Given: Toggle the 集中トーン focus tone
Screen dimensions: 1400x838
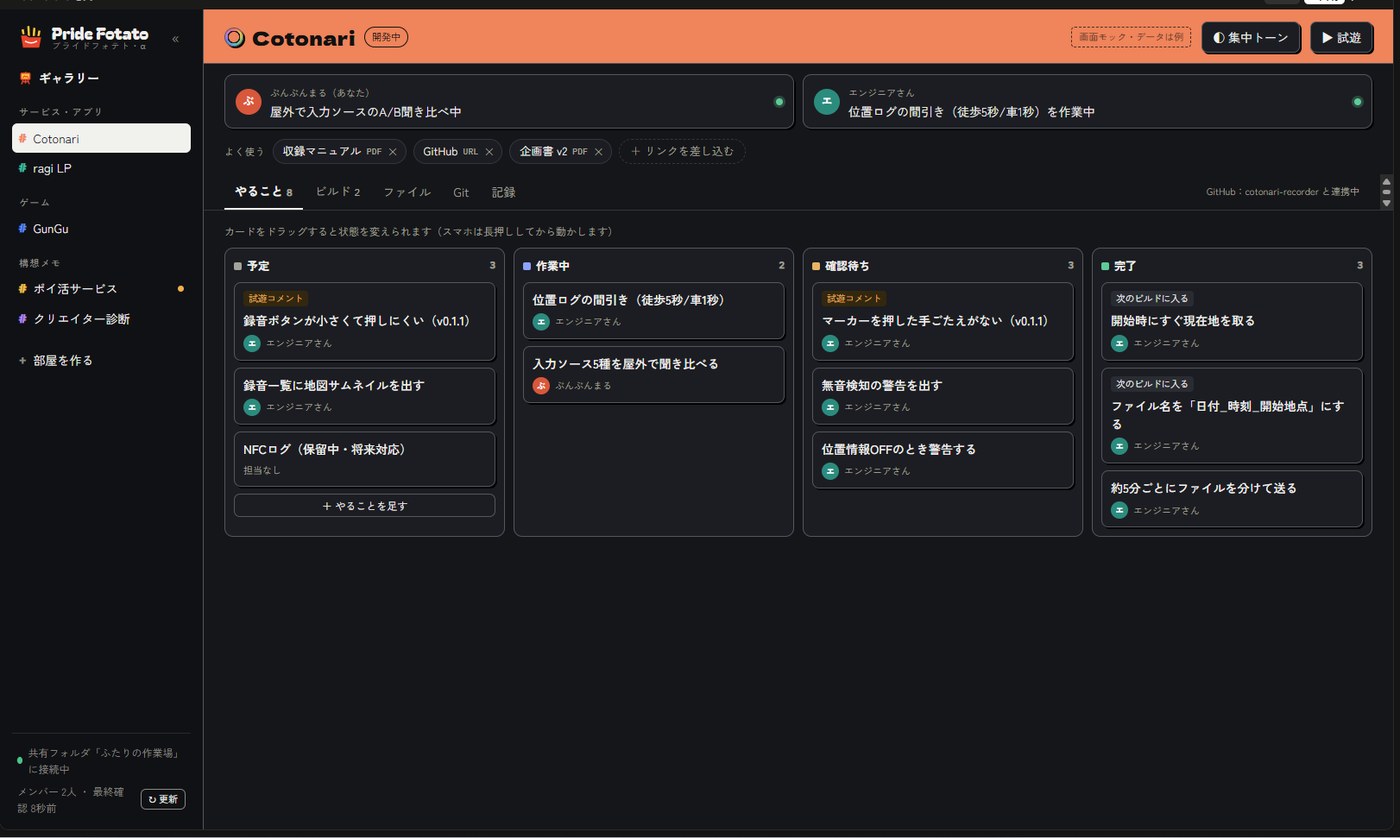Looking at the screenshot, I should 1251,38.
